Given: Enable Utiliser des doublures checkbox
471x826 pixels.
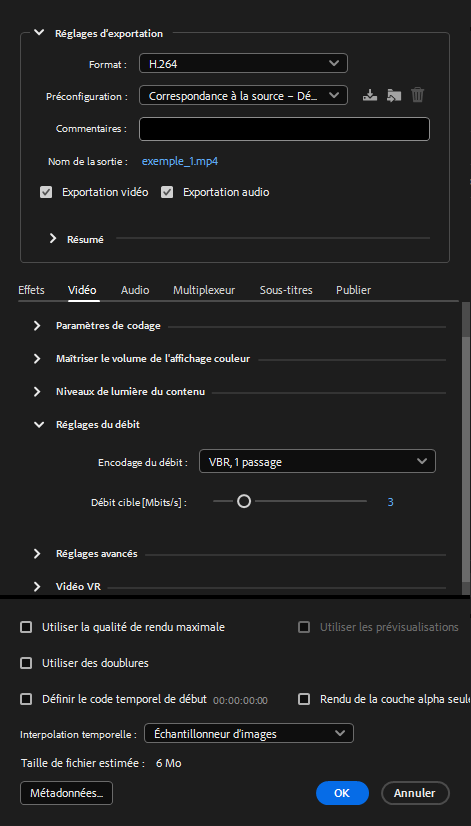Looking at the screenshot, I should [26, 663].
